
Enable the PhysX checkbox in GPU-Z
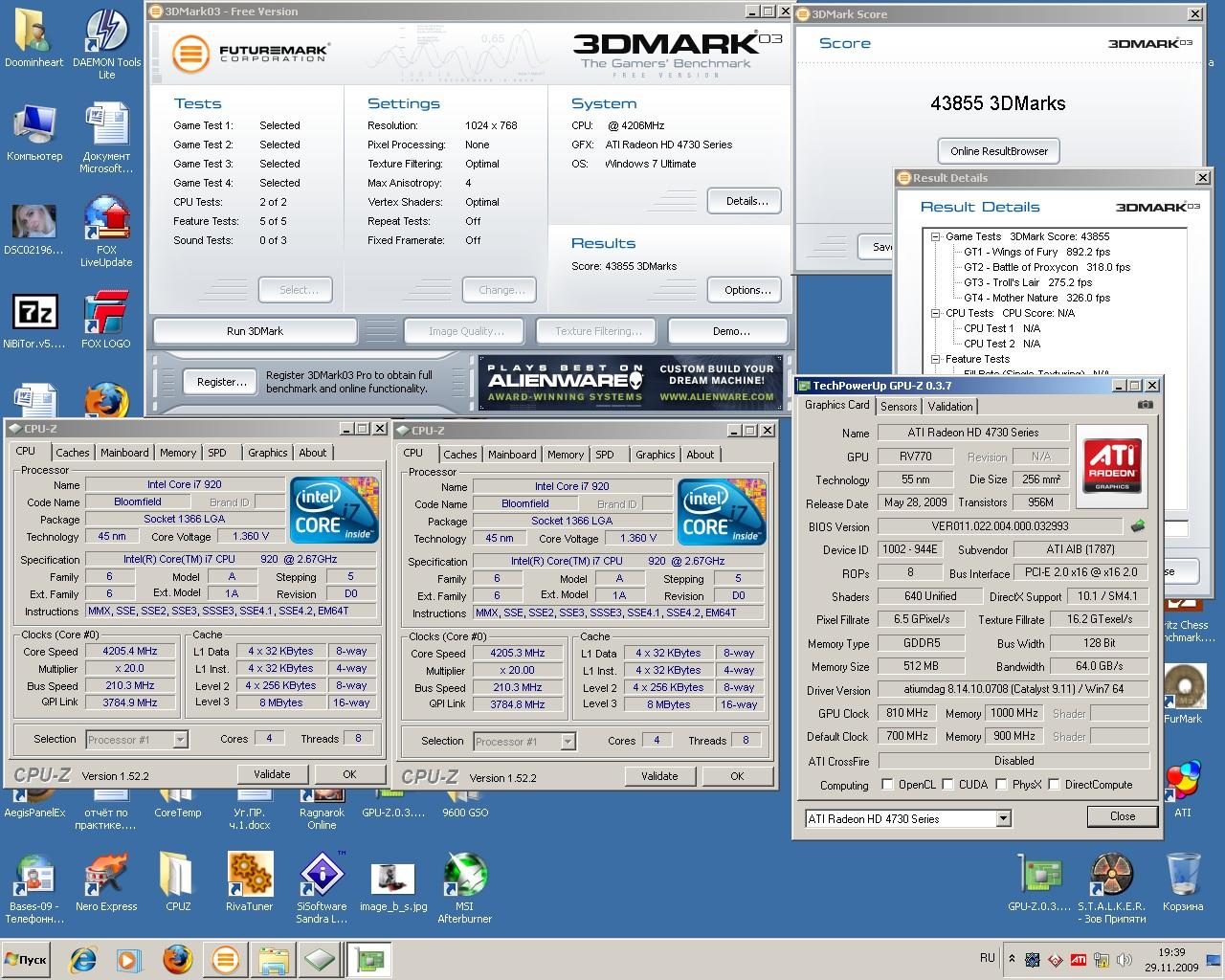[1001, 785]
